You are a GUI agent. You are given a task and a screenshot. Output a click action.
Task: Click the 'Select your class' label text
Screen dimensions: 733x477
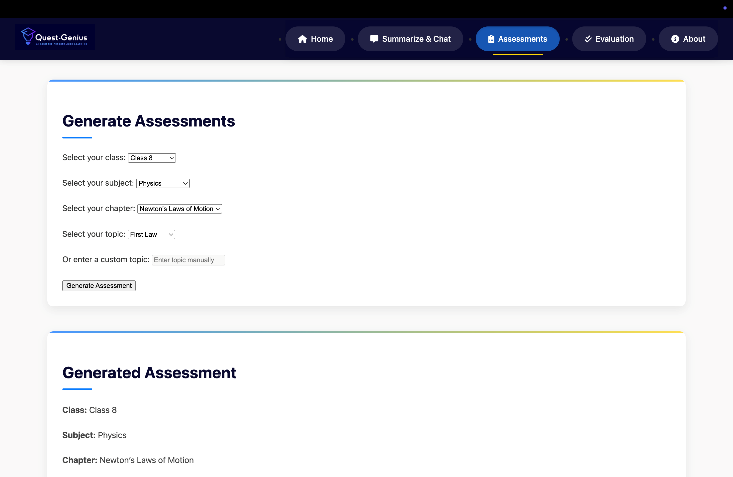point(93,158)
